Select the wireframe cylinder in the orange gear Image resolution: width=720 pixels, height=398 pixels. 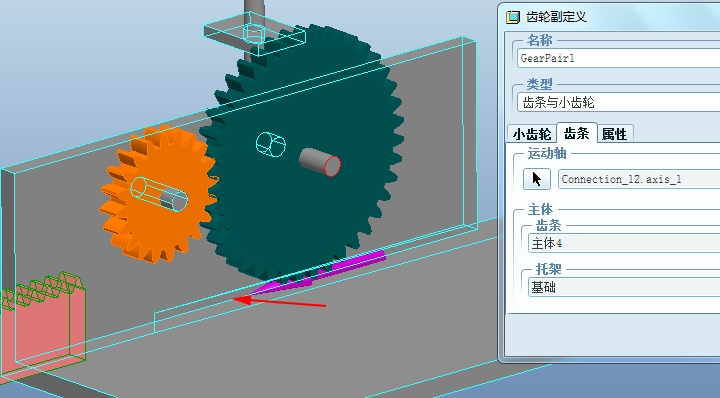(159, 195)
